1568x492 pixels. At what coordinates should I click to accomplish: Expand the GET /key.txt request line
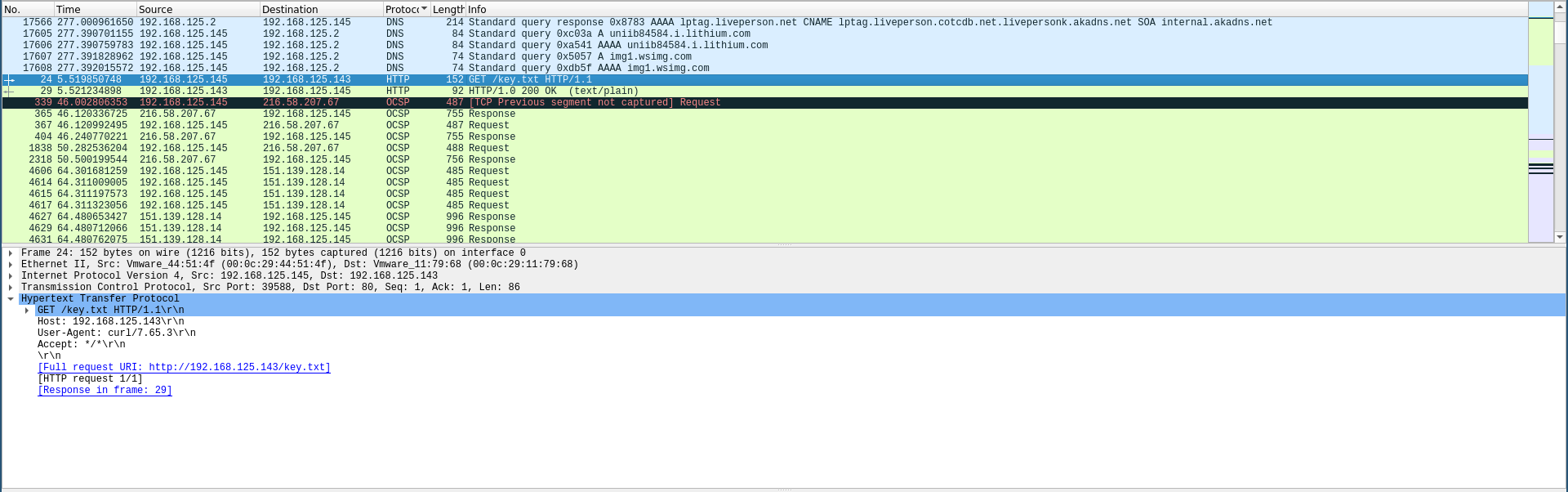click(27, 311)
